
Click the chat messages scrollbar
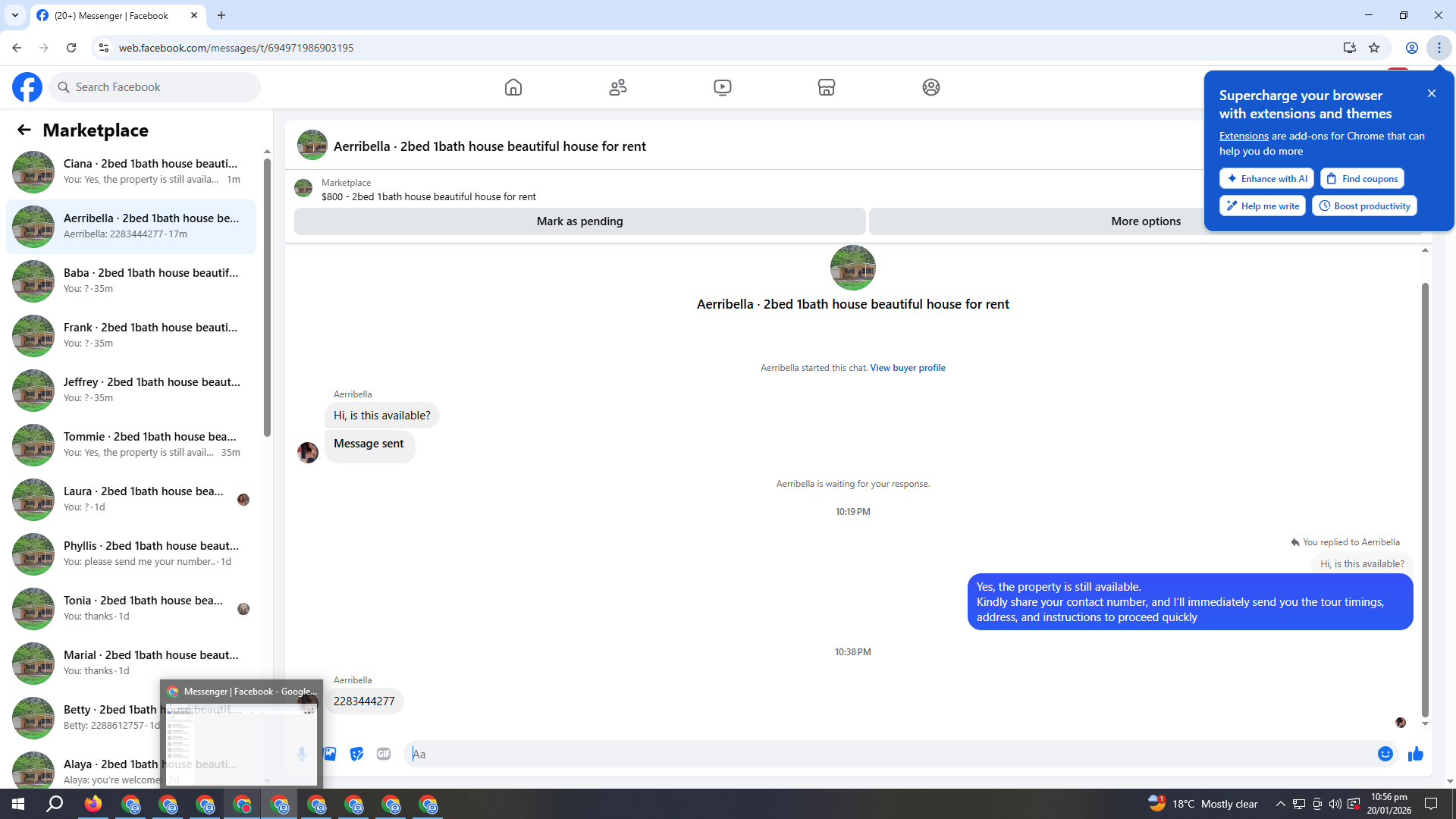tap(1425, 500)
